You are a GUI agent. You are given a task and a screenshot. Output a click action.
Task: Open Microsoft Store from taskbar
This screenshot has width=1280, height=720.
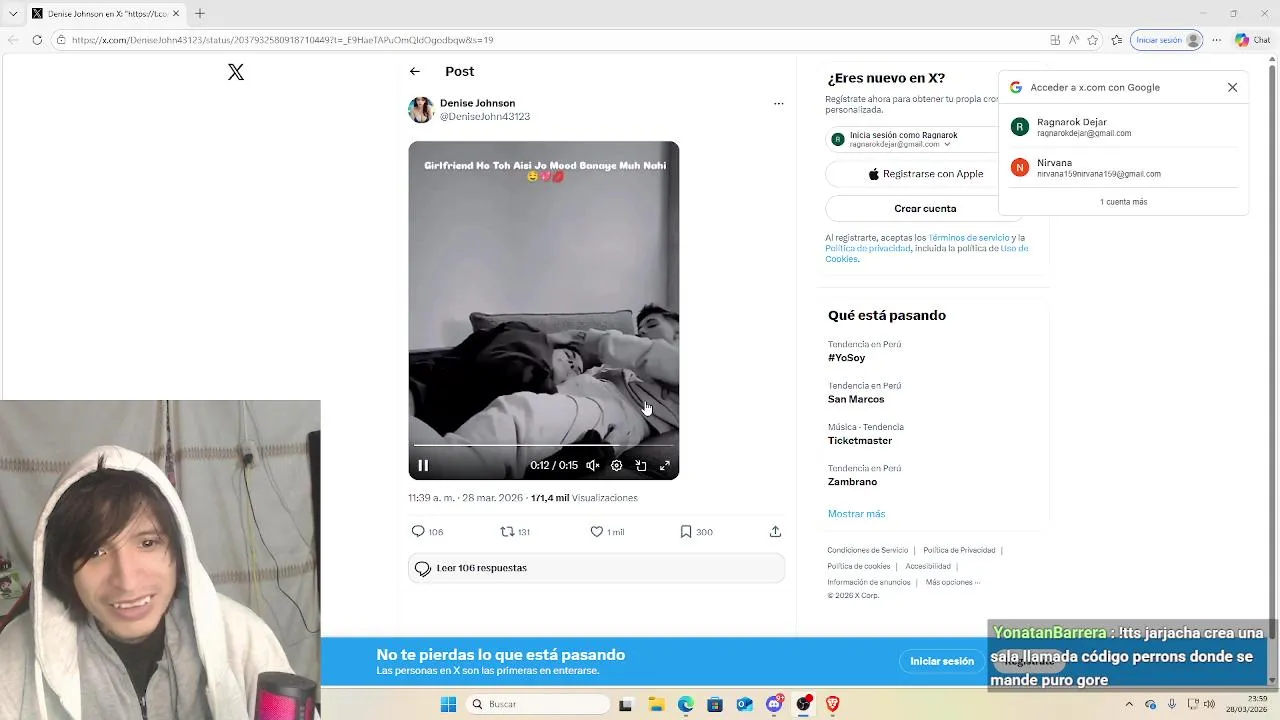point(715,704)
